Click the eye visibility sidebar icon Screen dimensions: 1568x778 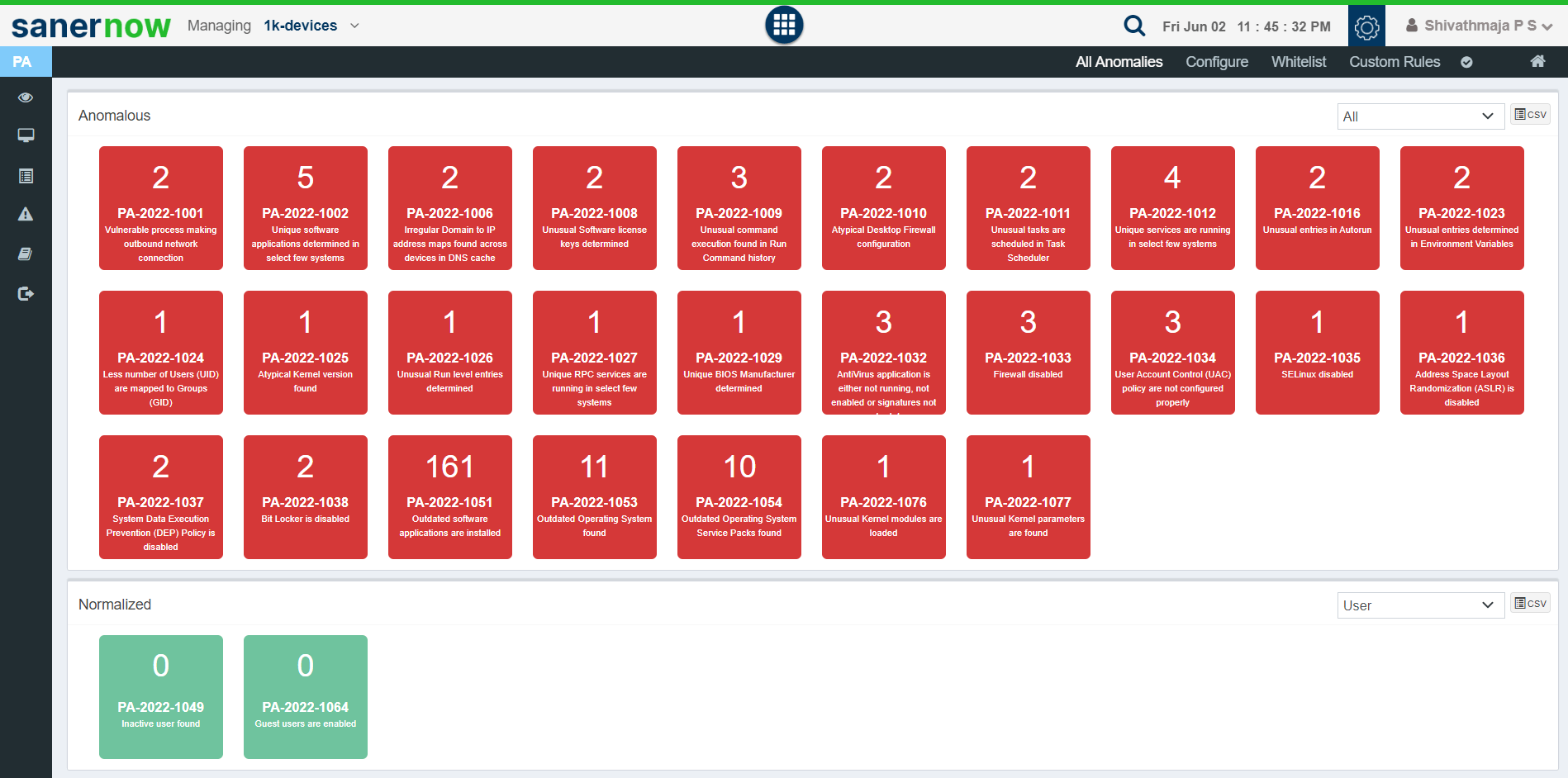point(26,97)
